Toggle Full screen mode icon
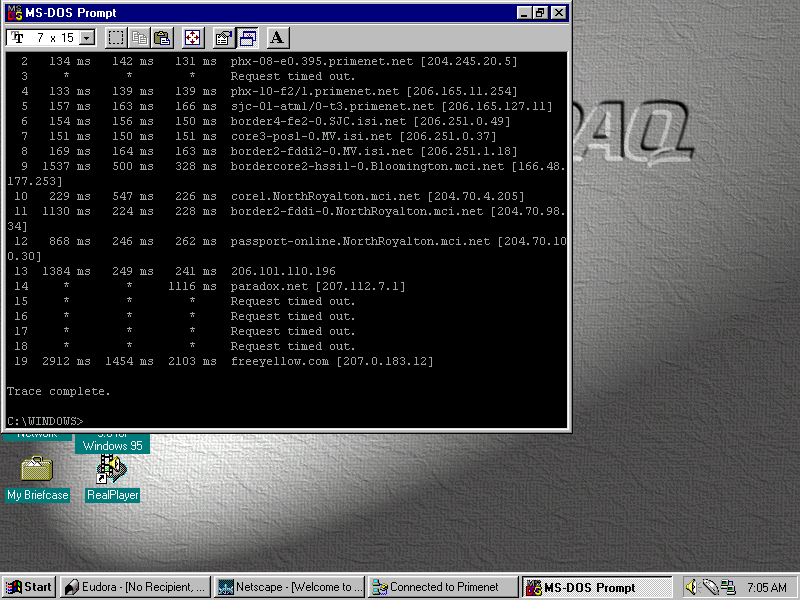This screenshot has height=600, width=800. pos(192,38)
